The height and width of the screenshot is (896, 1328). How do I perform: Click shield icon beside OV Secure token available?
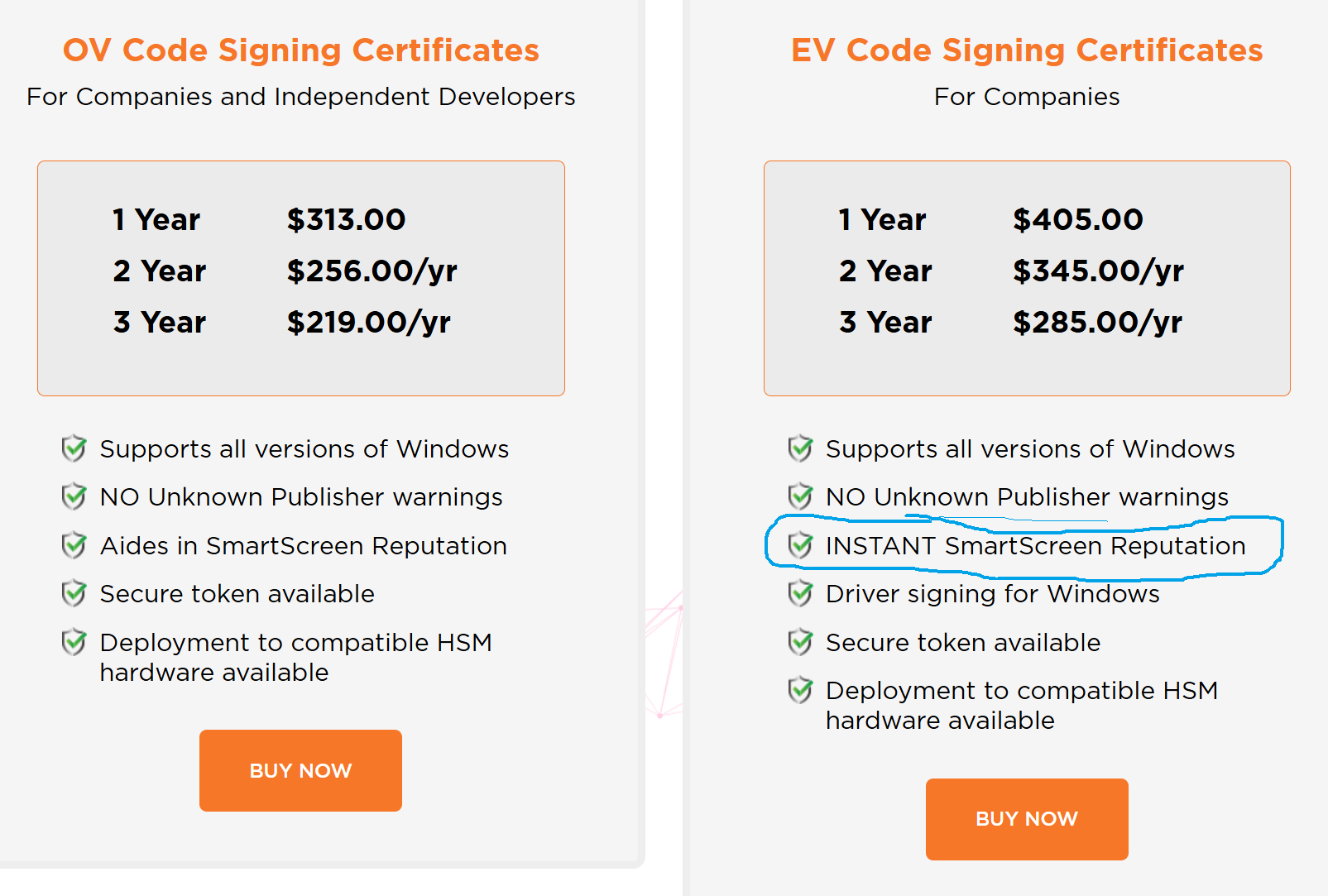[x=74, y=593]
